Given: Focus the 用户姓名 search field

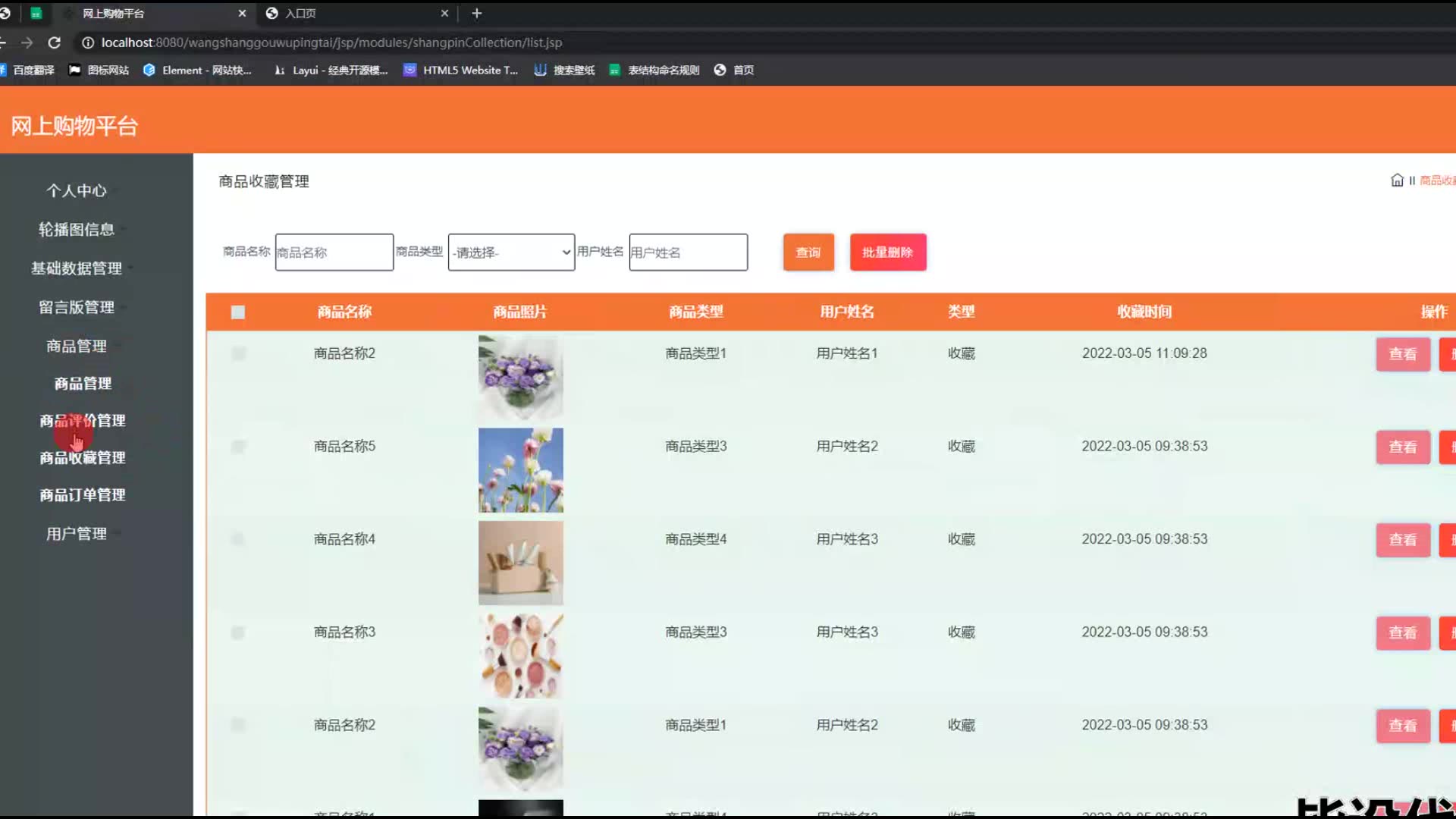Looking at the screenshot, I should tap(689, 253).
